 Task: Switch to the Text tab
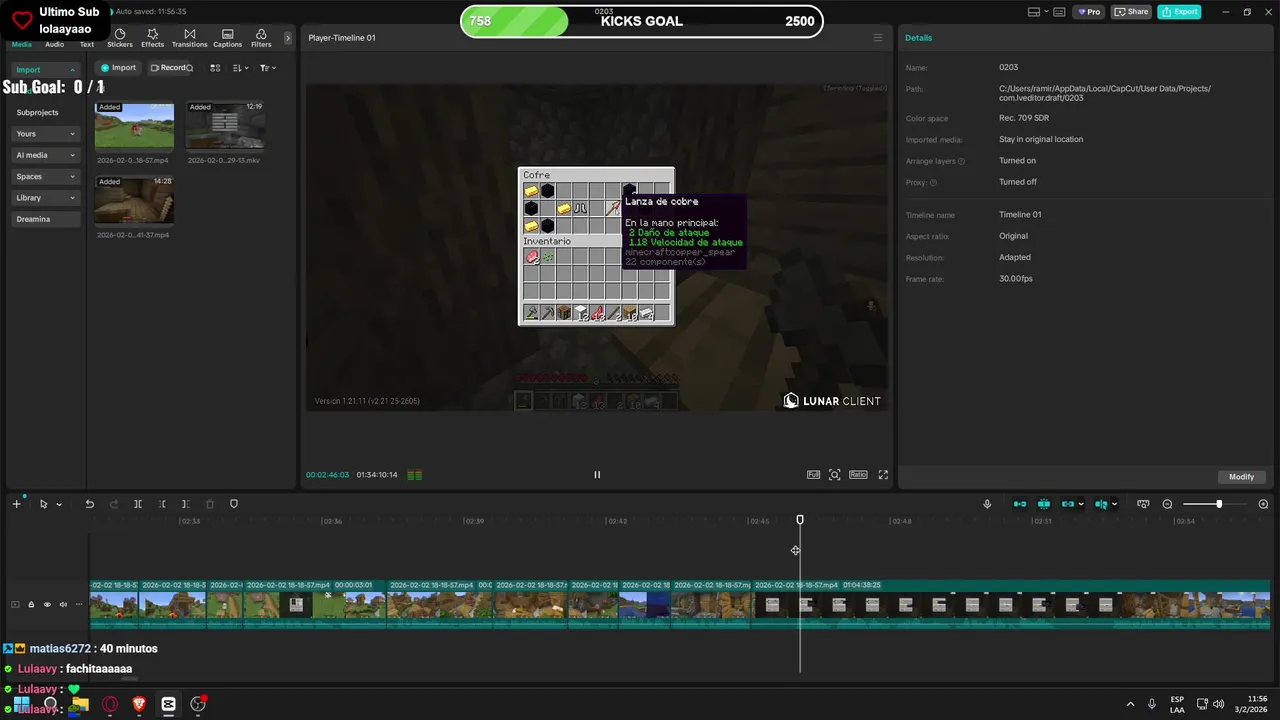(87, 44)
